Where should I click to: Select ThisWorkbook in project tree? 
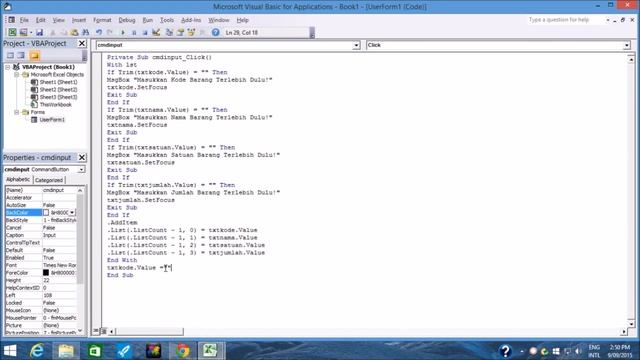56,104
